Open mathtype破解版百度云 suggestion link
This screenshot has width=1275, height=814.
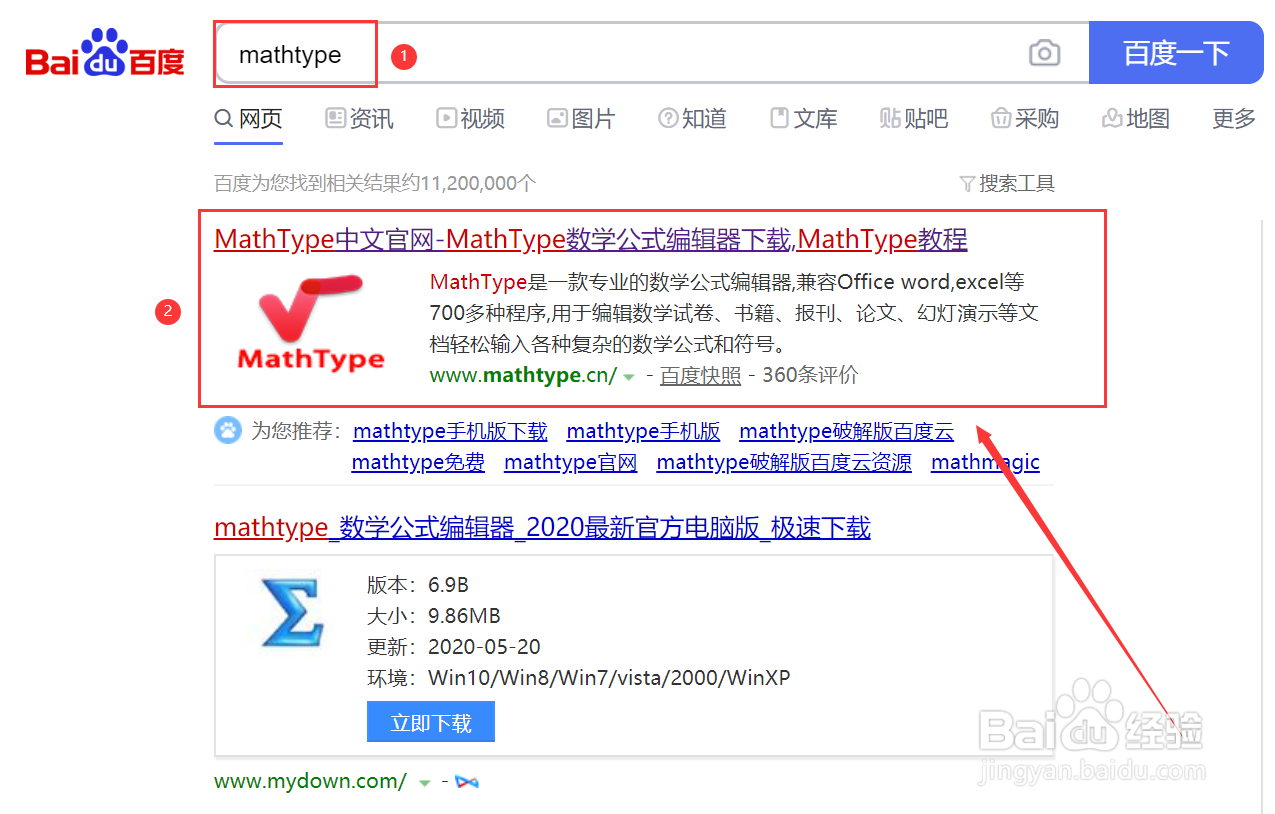click(847, 432)
